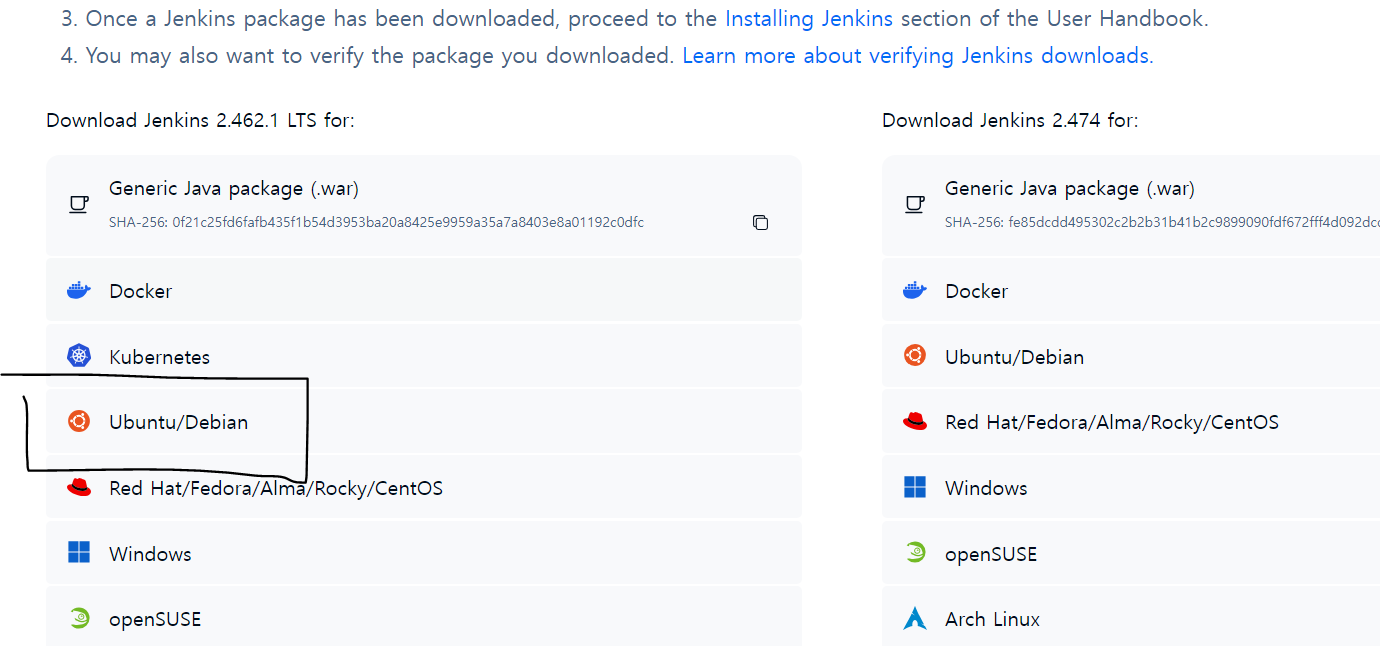Open the Docker download for Jenkins 2.462.1 LTS
The image size is (1380, 646).
coord(424,291)
